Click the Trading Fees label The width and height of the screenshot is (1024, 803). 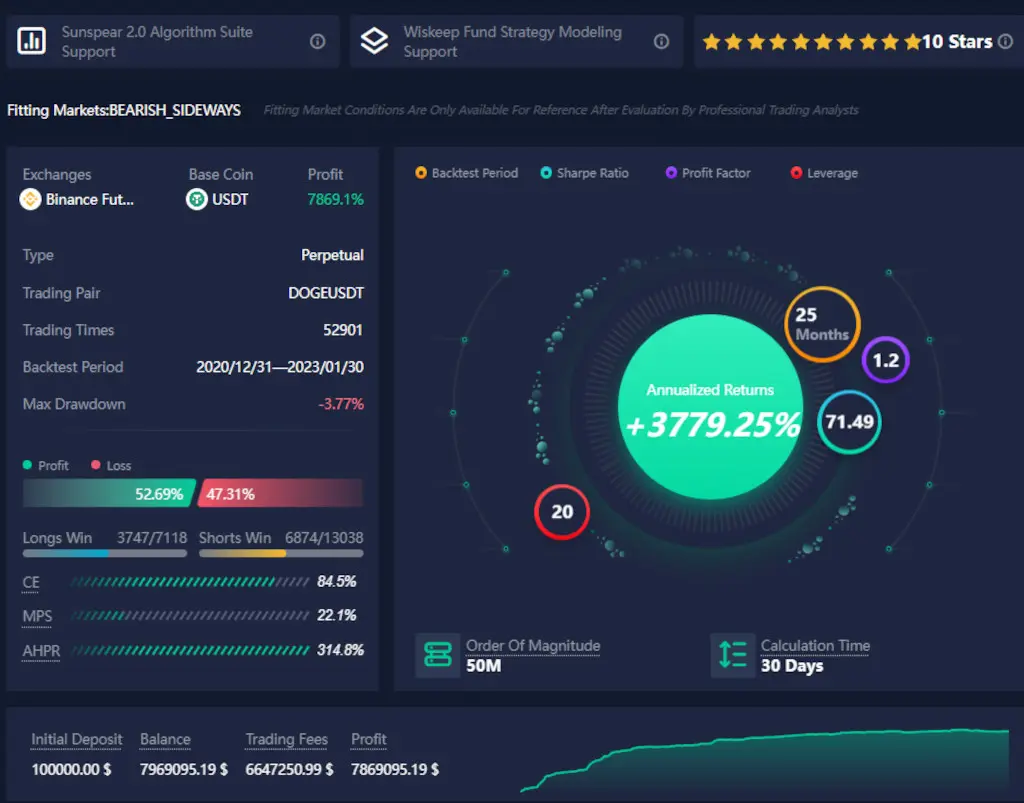pos(286,739)
